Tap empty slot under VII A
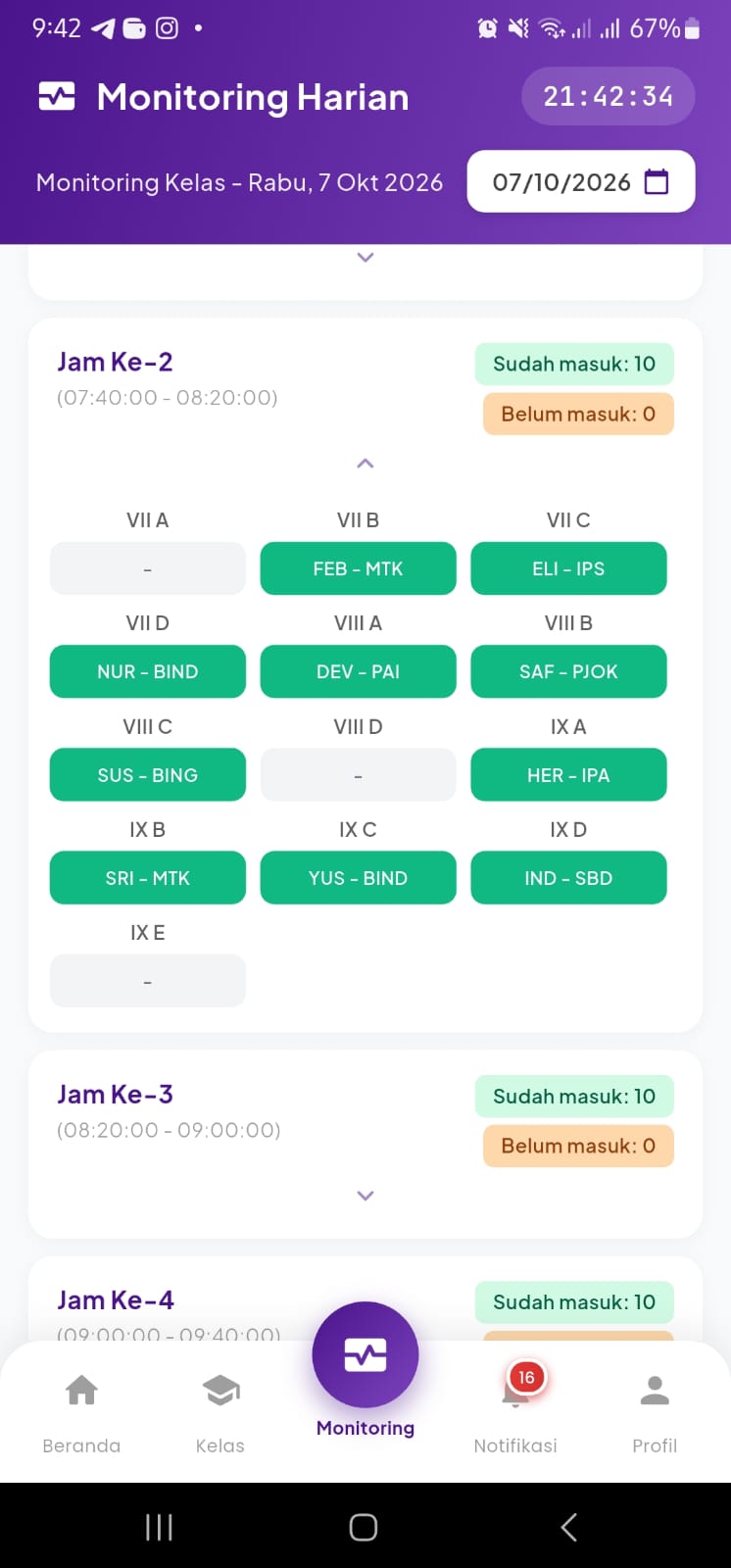 148,568
